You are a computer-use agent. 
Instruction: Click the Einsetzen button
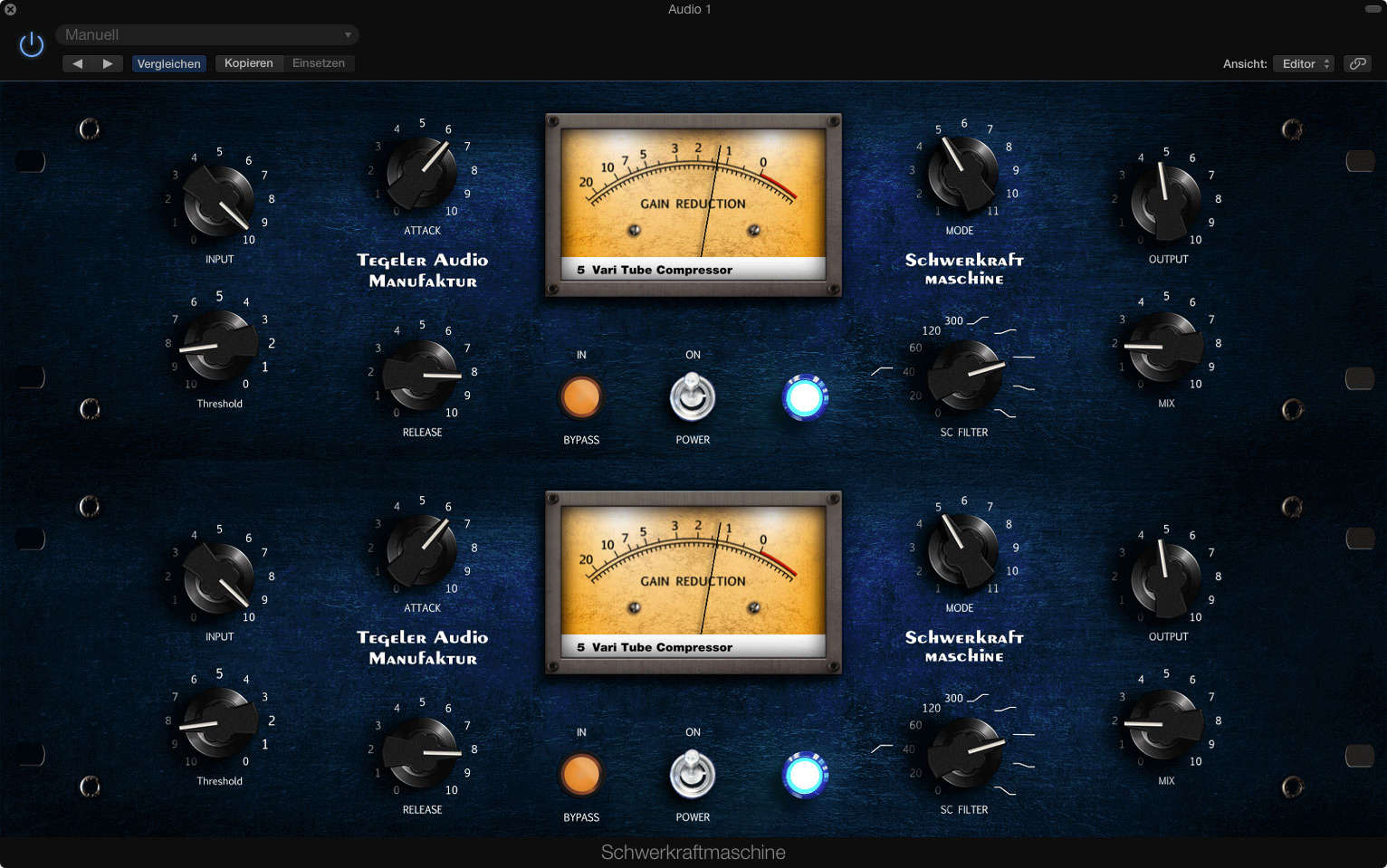pos(318,62)
